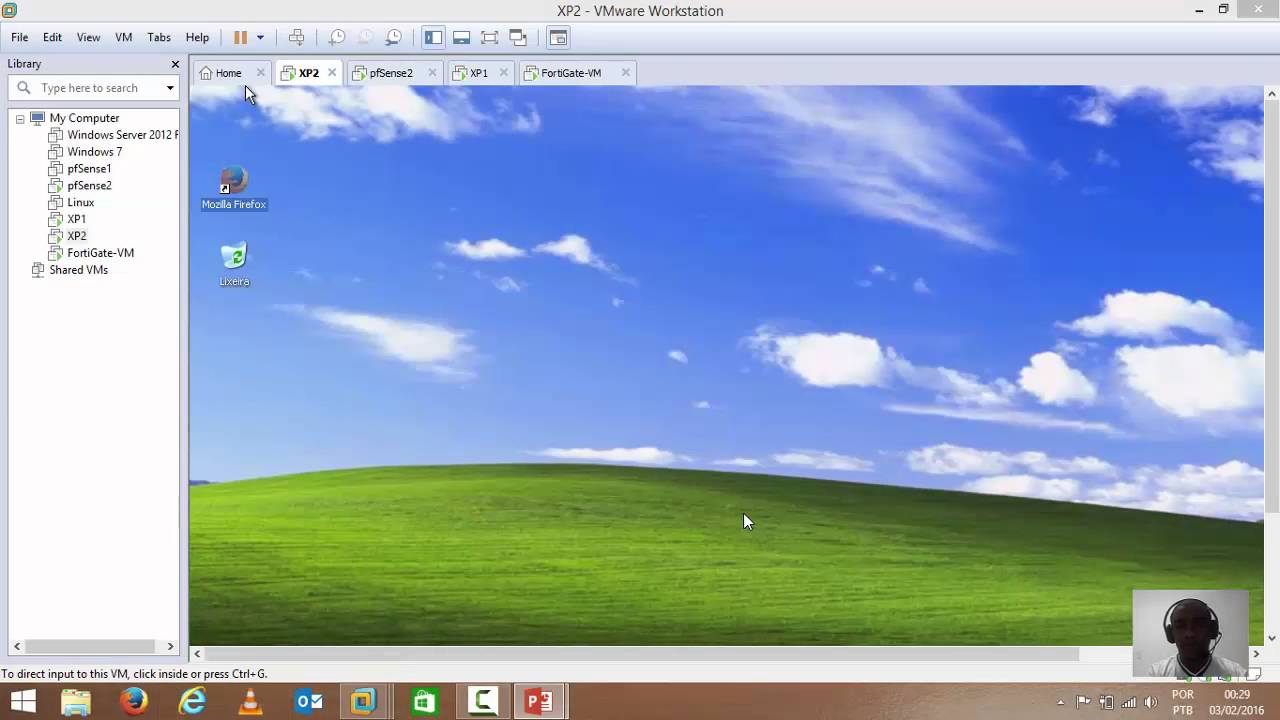Screen dimensions: 1280x720
Task: Click Send Ctrl+Alt+Del toolbar icon
Action: pyautogui.click(x=297, y=37)
